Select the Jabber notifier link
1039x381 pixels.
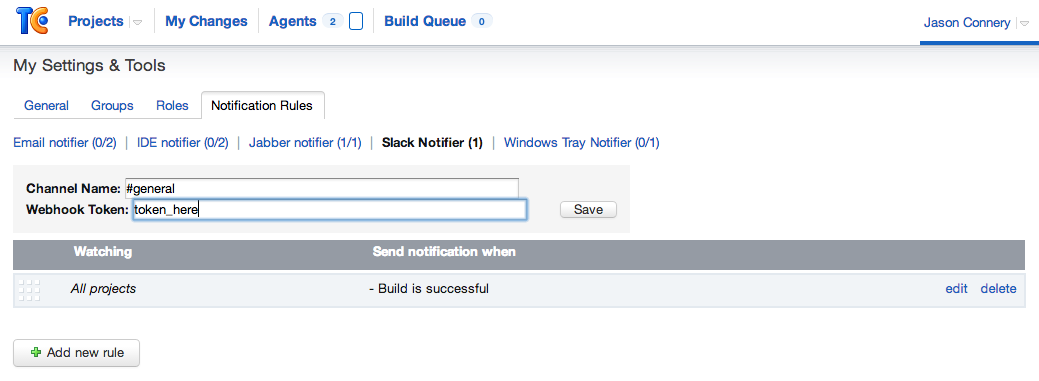[305, 142]
